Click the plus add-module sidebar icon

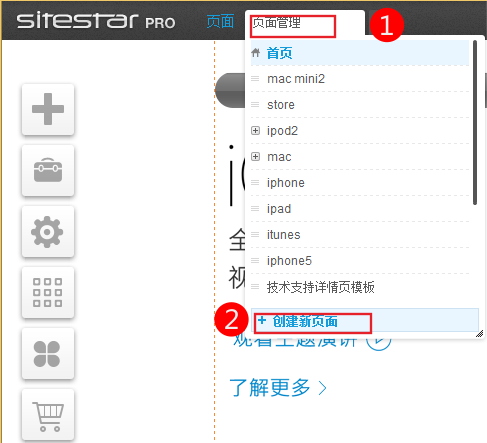click(x=48, y=109)
